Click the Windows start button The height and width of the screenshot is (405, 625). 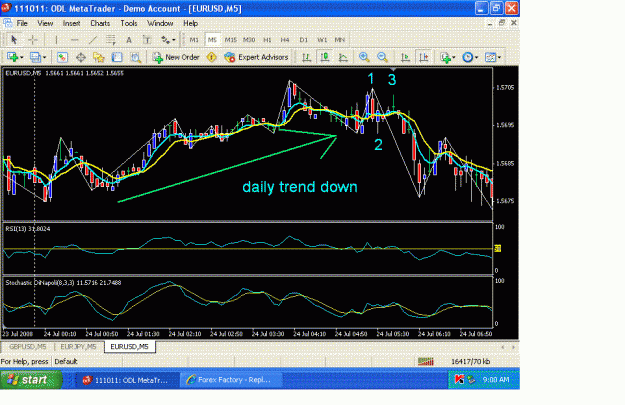pyautogui.click(x=31, y=380)
